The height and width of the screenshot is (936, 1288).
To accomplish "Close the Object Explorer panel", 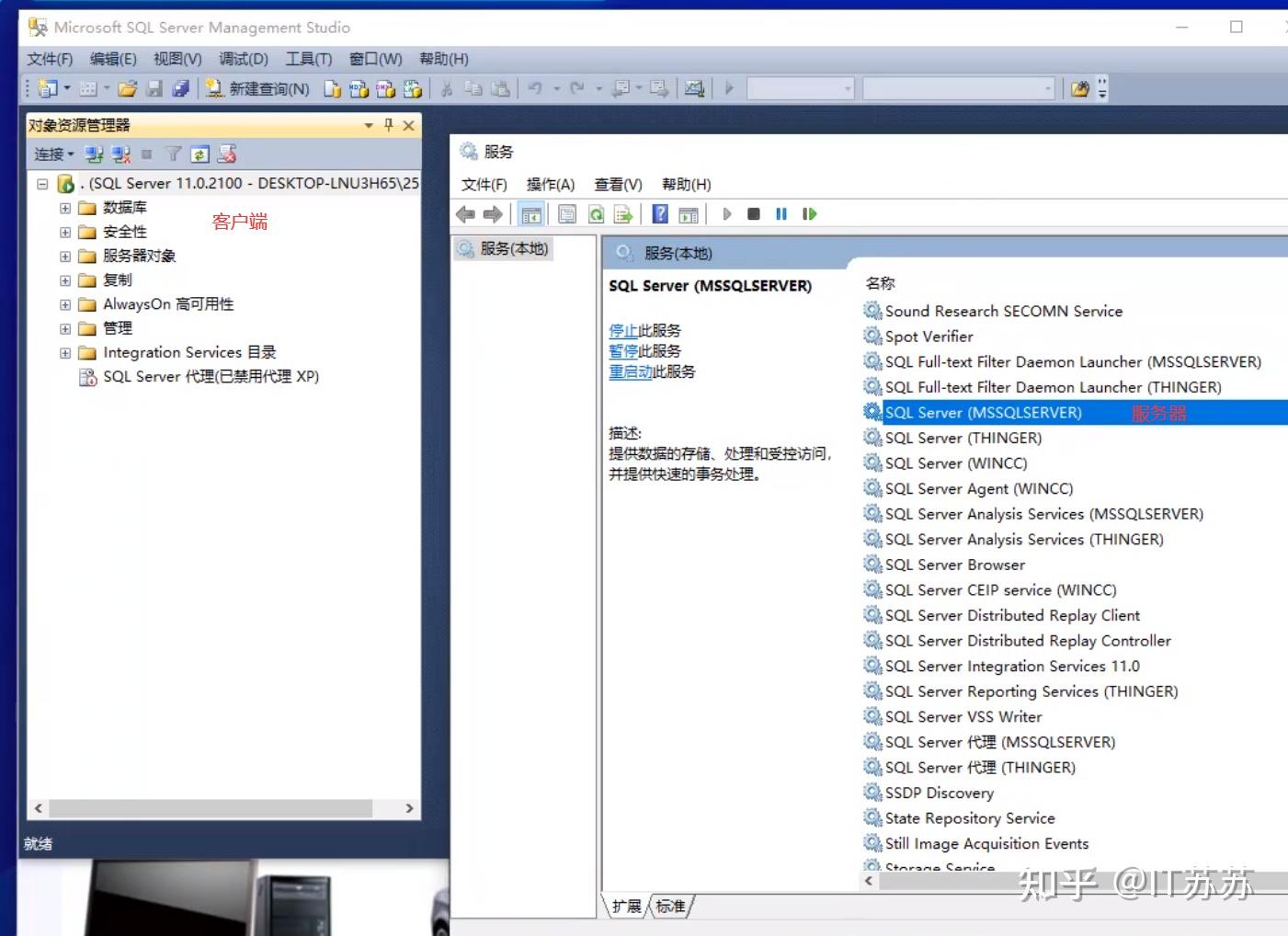I will 409,125.
